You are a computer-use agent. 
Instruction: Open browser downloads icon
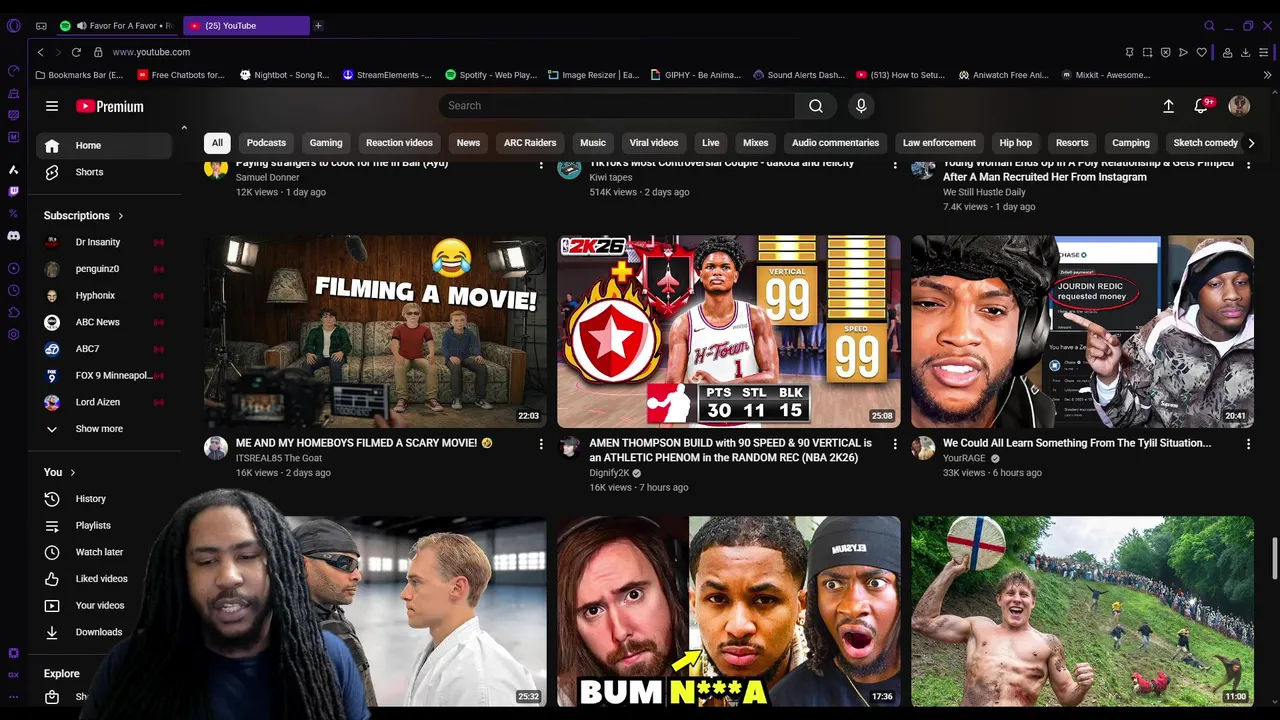1246,52
